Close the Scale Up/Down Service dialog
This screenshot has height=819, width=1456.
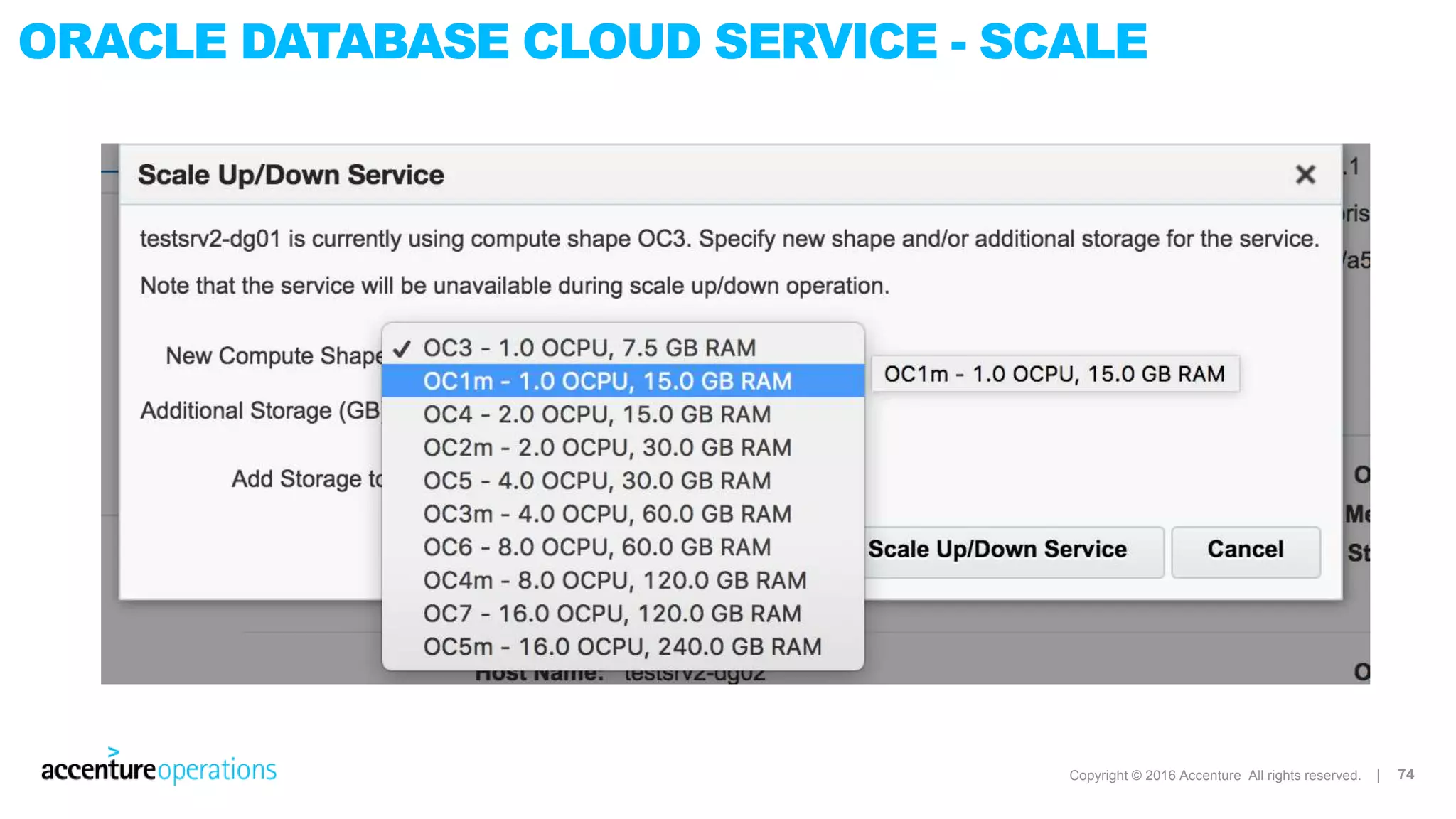(x=1305, y=174)
